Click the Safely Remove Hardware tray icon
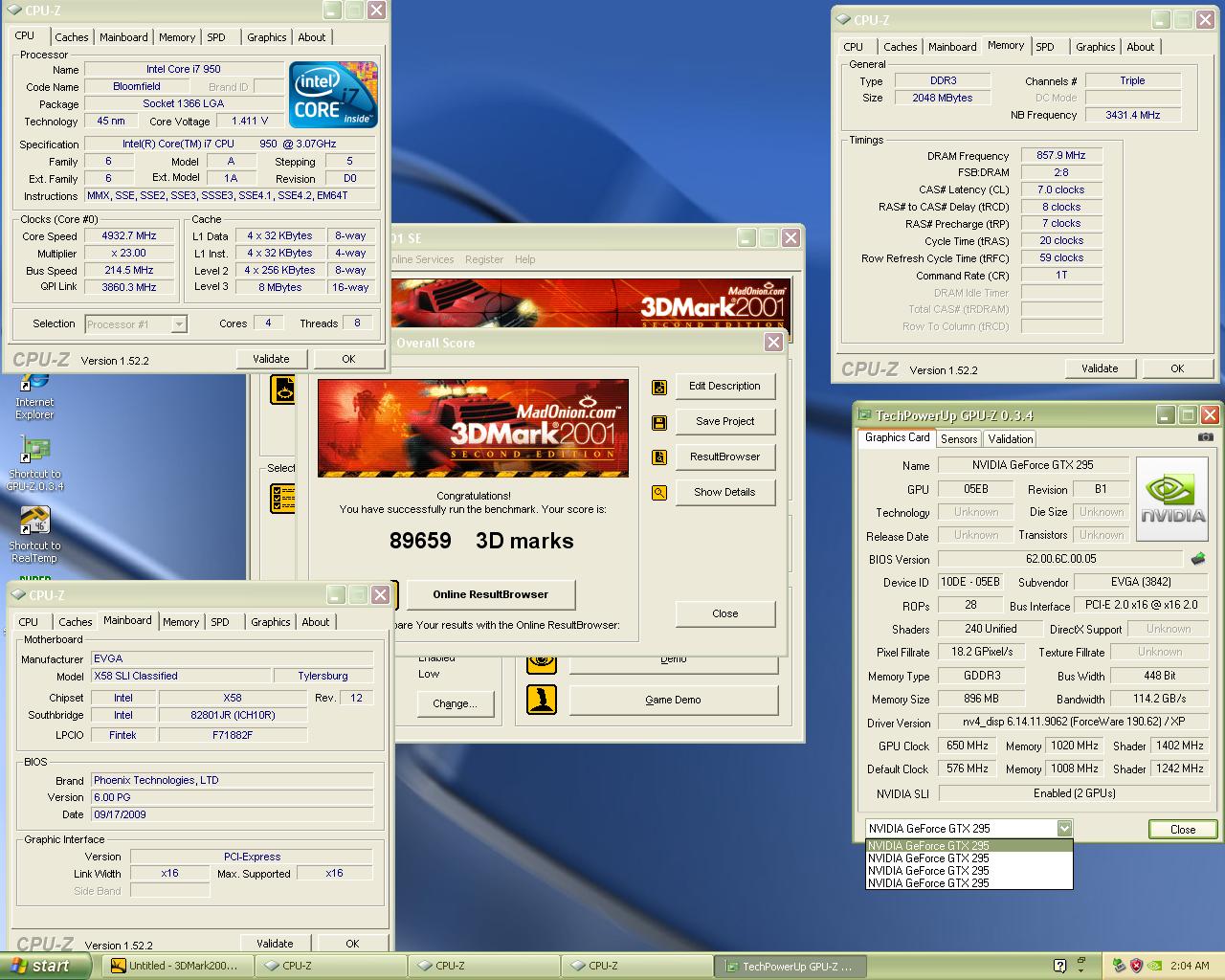 (1118, 966)
